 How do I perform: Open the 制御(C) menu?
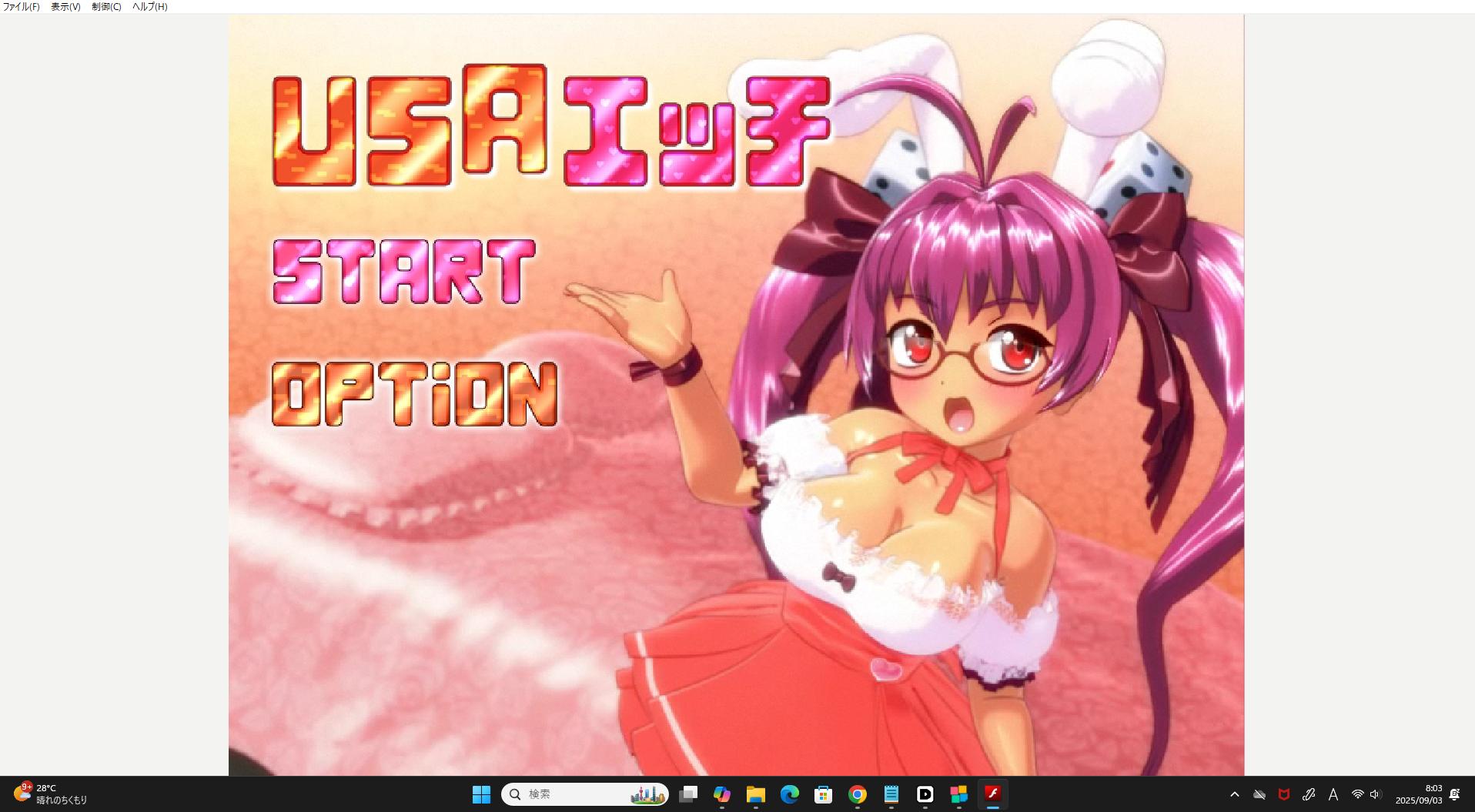(106, 7)
